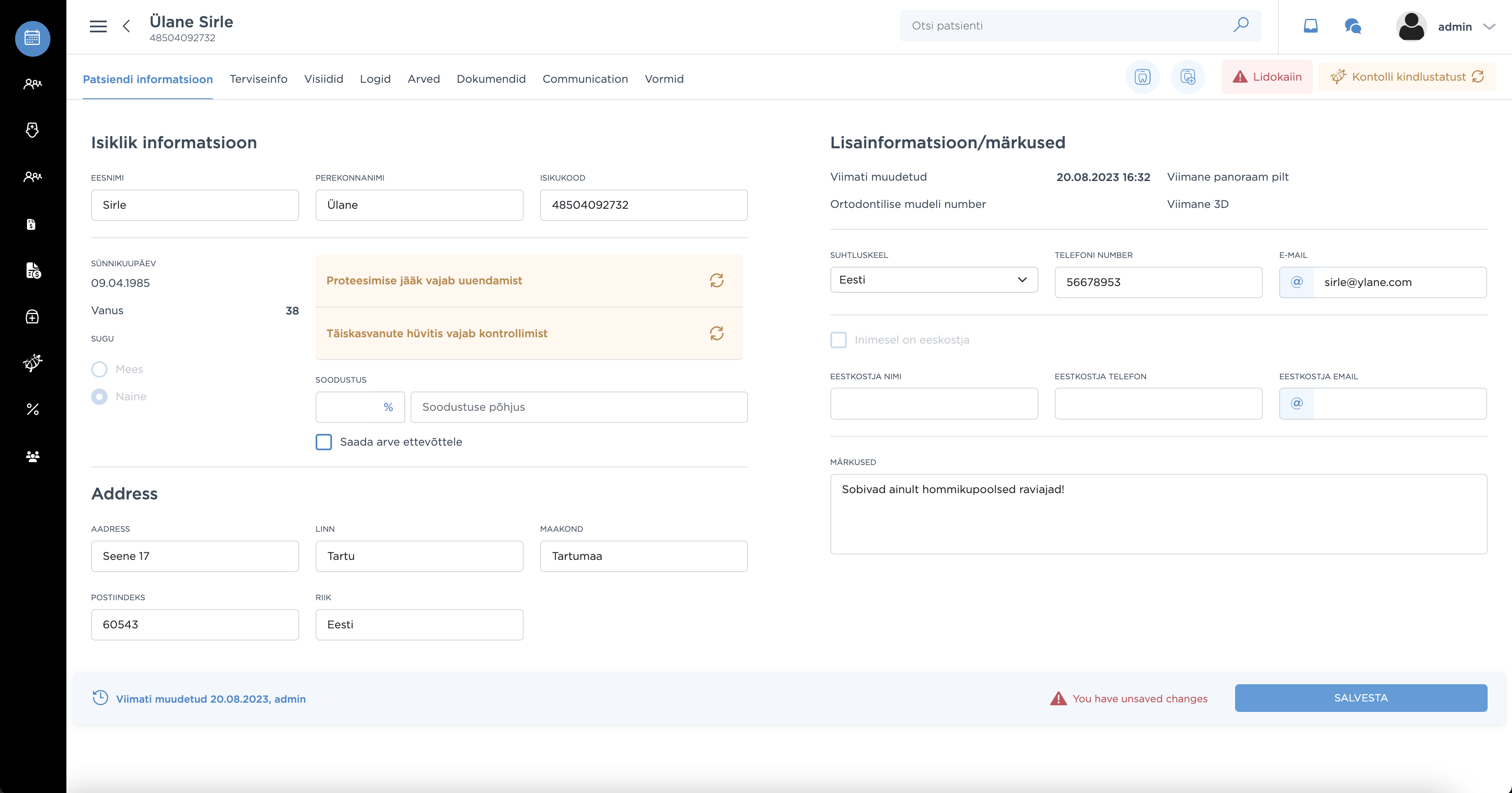Enable 'Inimesel on eeskostja' checkbox
Viewport: 1512px width, 793px height.
click(838, 340)
